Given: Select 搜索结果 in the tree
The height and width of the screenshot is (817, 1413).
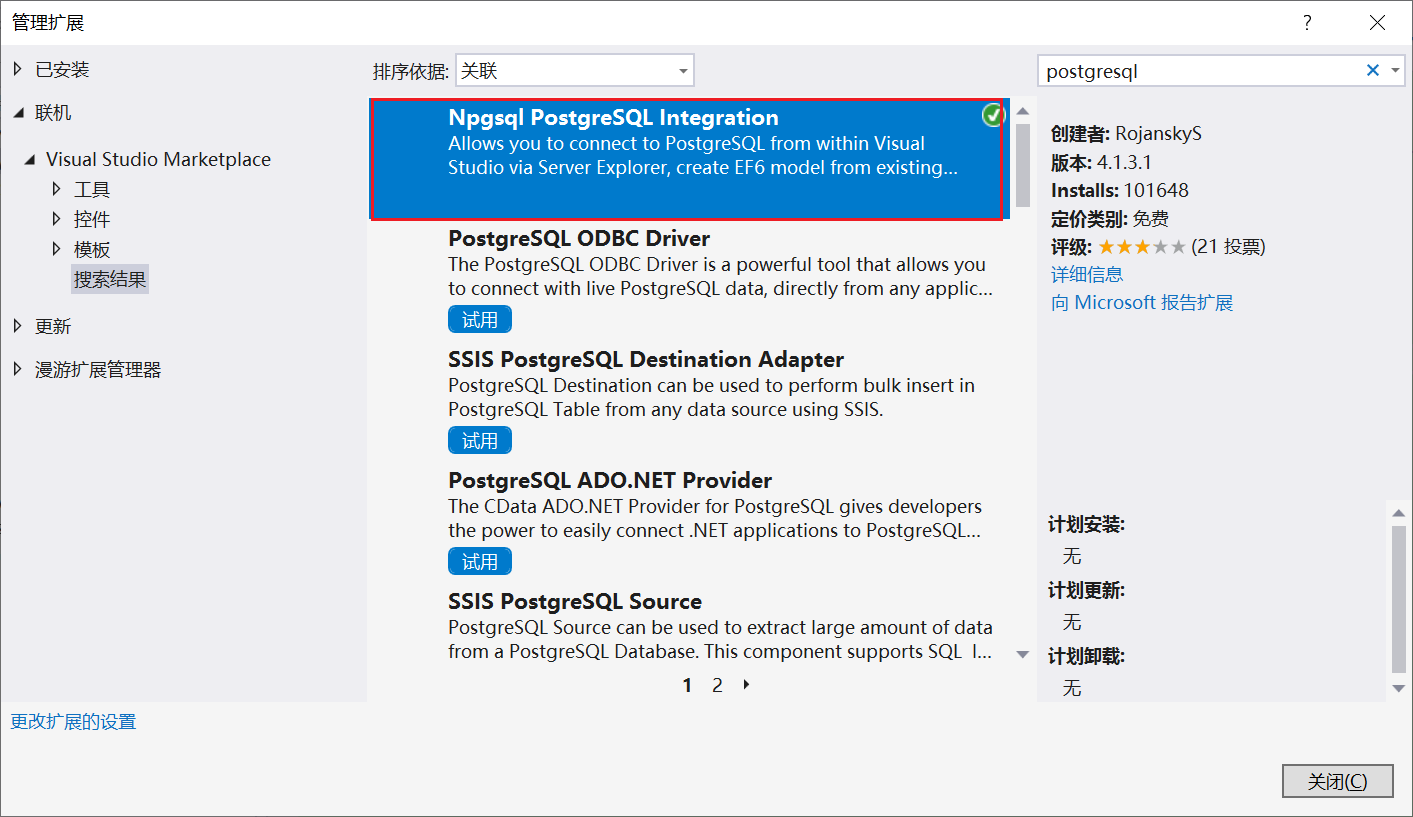Looking at the screenshot, I should tap(110, 280).
